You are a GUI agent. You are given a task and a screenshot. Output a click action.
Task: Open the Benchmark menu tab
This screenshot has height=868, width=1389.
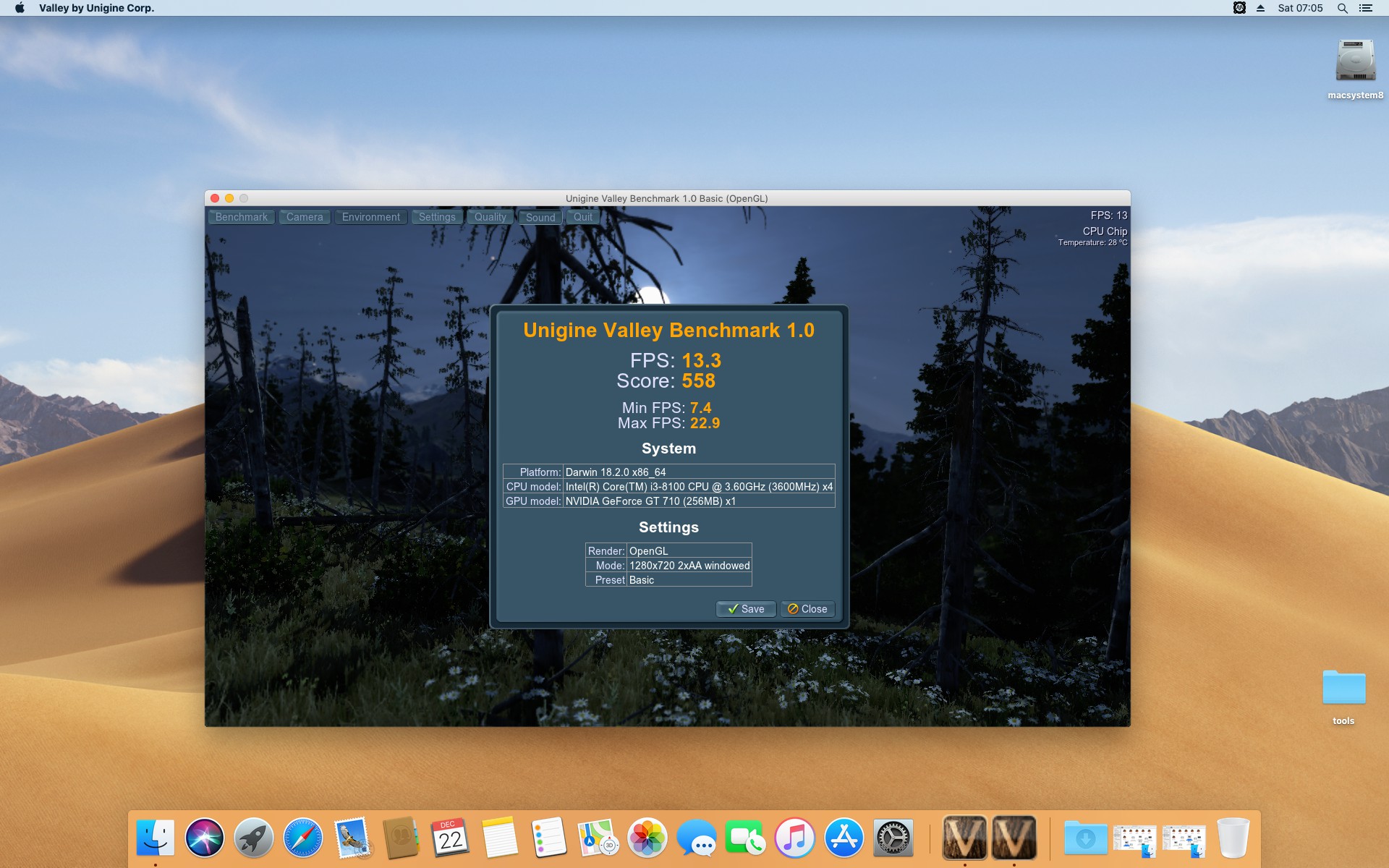(x=241, y=217)
